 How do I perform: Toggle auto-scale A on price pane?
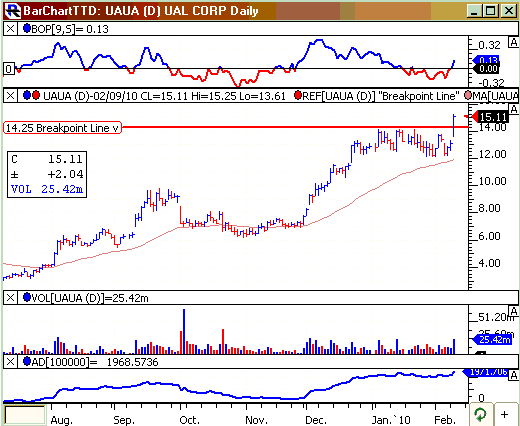coord(514,109)
